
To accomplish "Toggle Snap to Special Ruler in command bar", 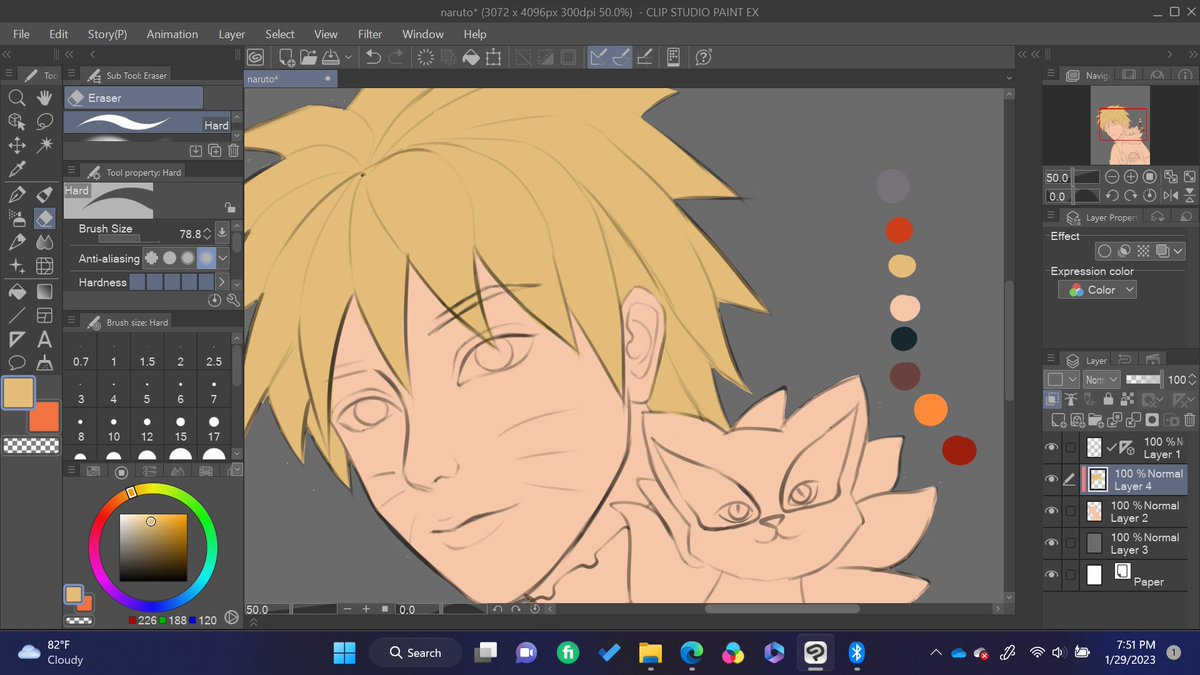I will pyautogui.click(x=623, y=58).
